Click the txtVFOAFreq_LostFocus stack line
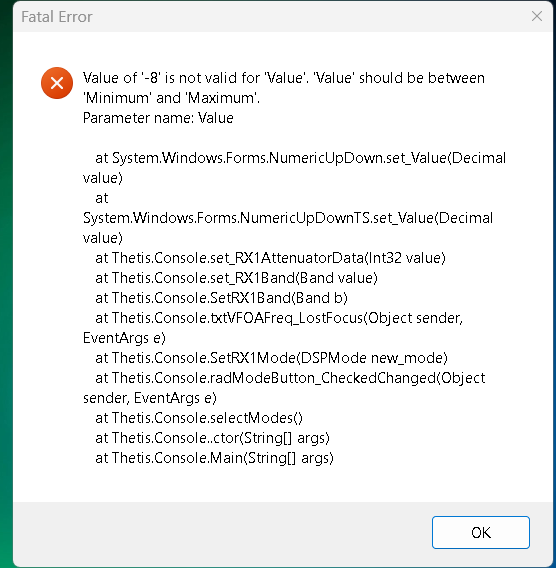Viewport: 556px width, 568px height. point(273,328)
